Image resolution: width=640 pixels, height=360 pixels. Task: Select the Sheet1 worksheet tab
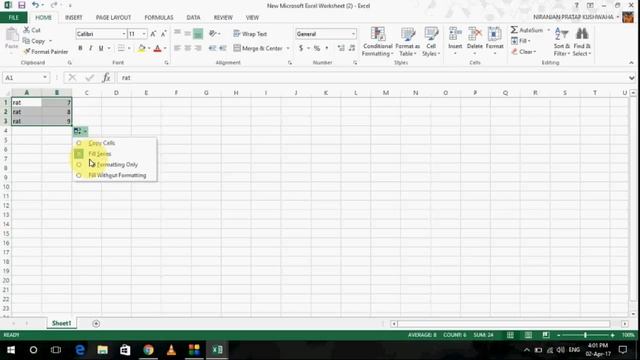(62, 323)
